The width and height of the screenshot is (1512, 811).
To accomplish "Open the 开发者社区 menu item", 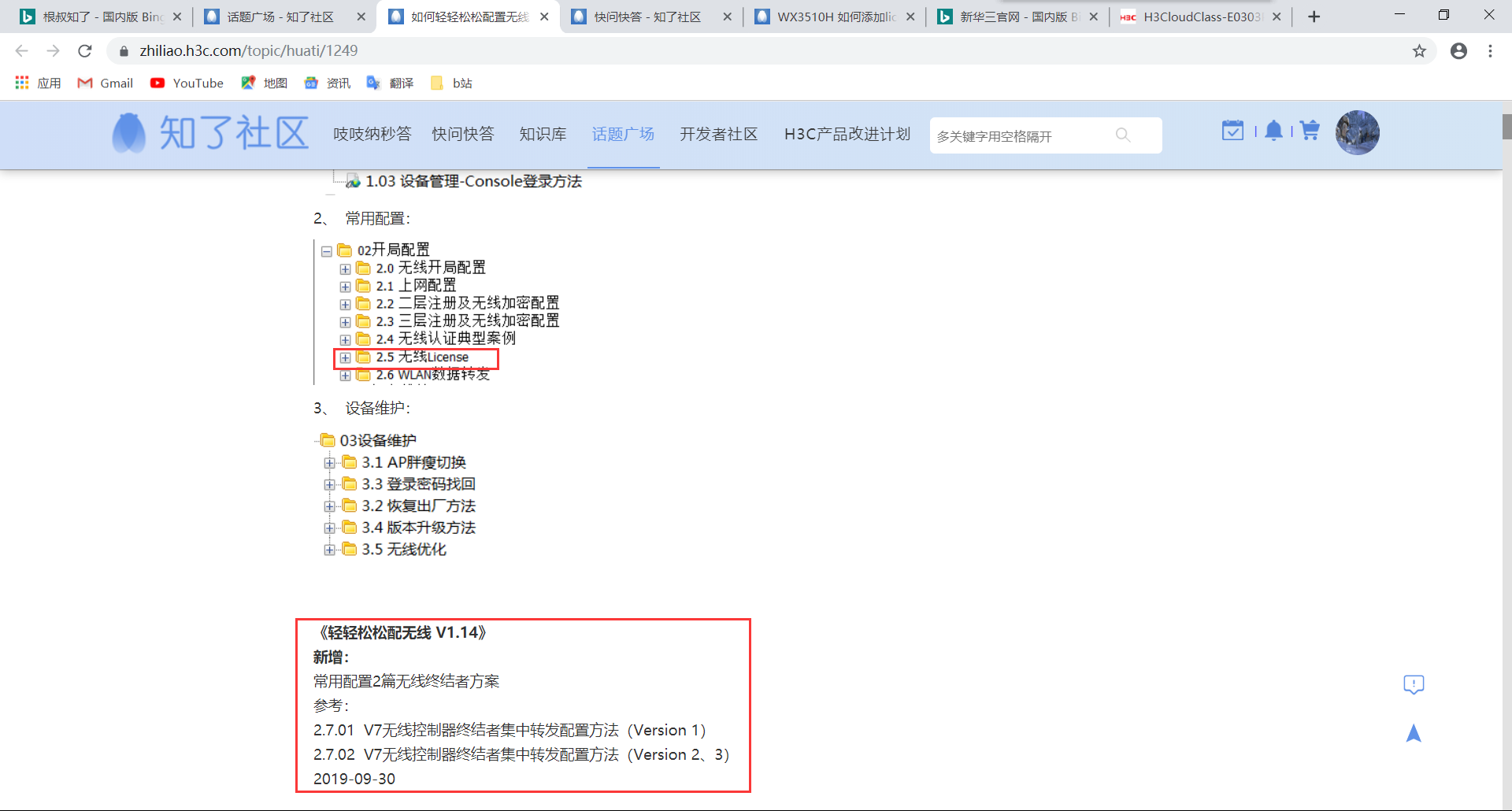I will (x=719, y=134).
